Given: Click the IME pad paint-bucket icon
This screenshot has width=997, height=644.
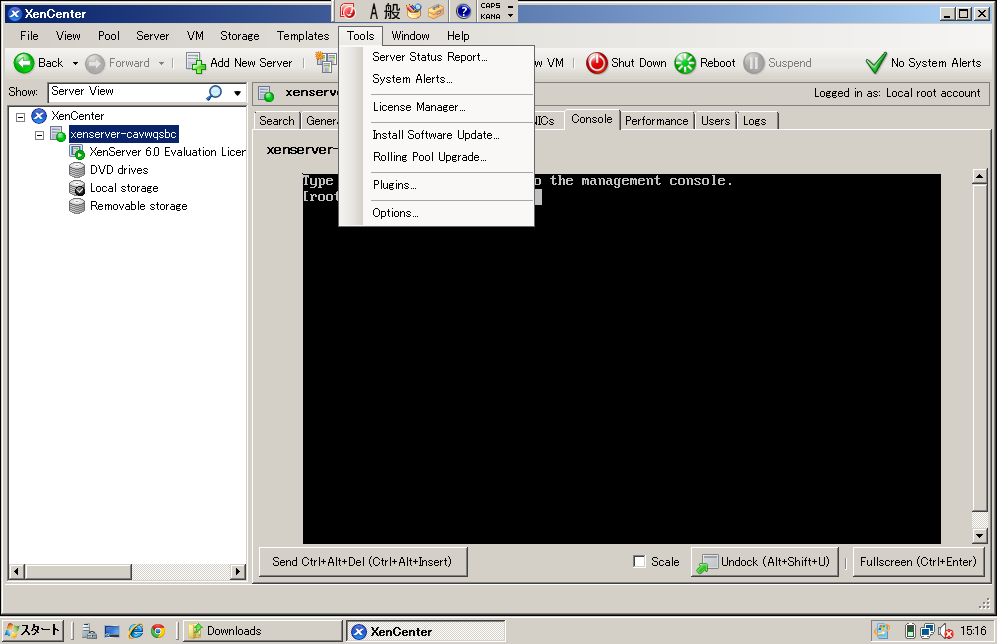Looking at the screenshot, I should click(414, 11).
